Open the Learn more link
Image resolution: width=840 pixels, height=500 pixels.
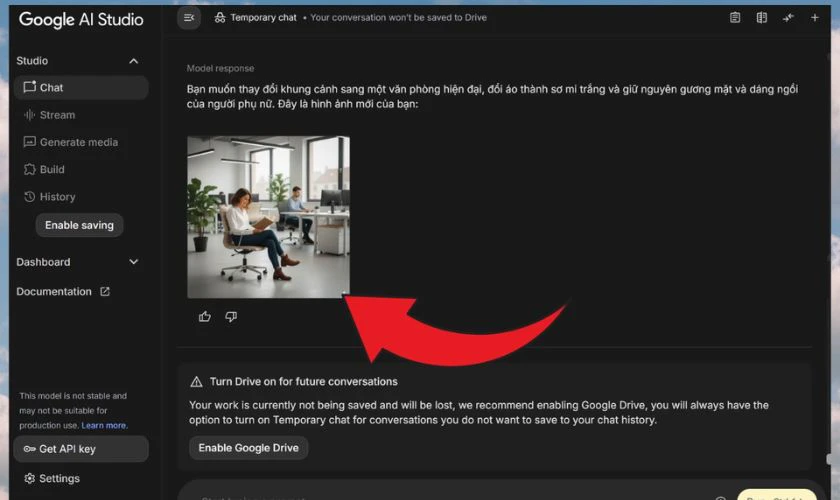(104, 426)
